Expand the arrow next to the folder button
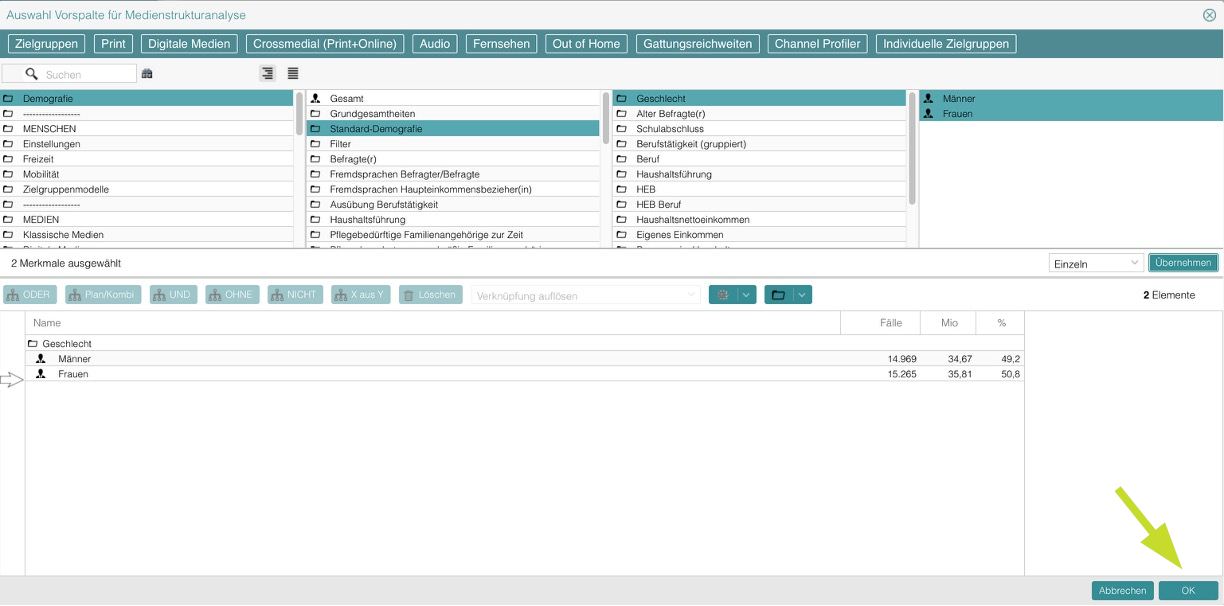1224x606 pixels. click(x=802, y=295)
